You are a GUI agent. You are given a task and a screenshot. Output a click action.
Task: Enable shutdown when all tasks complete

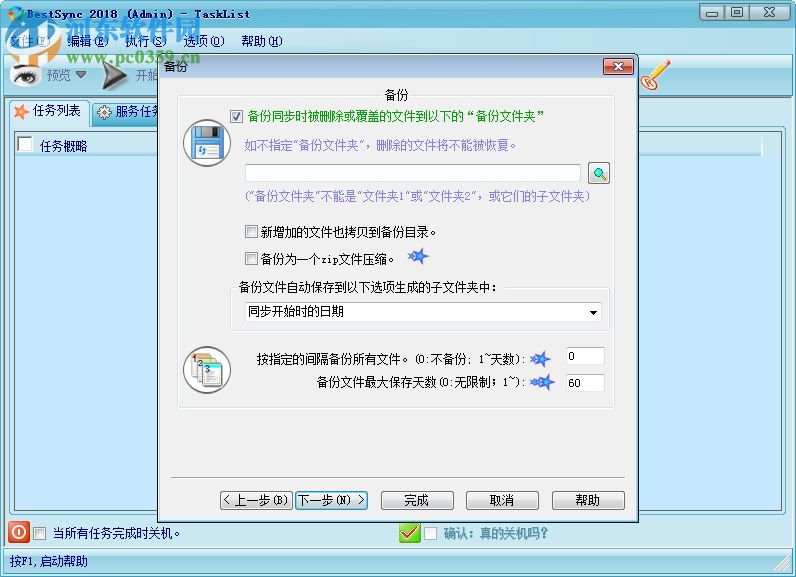[40, 533]
